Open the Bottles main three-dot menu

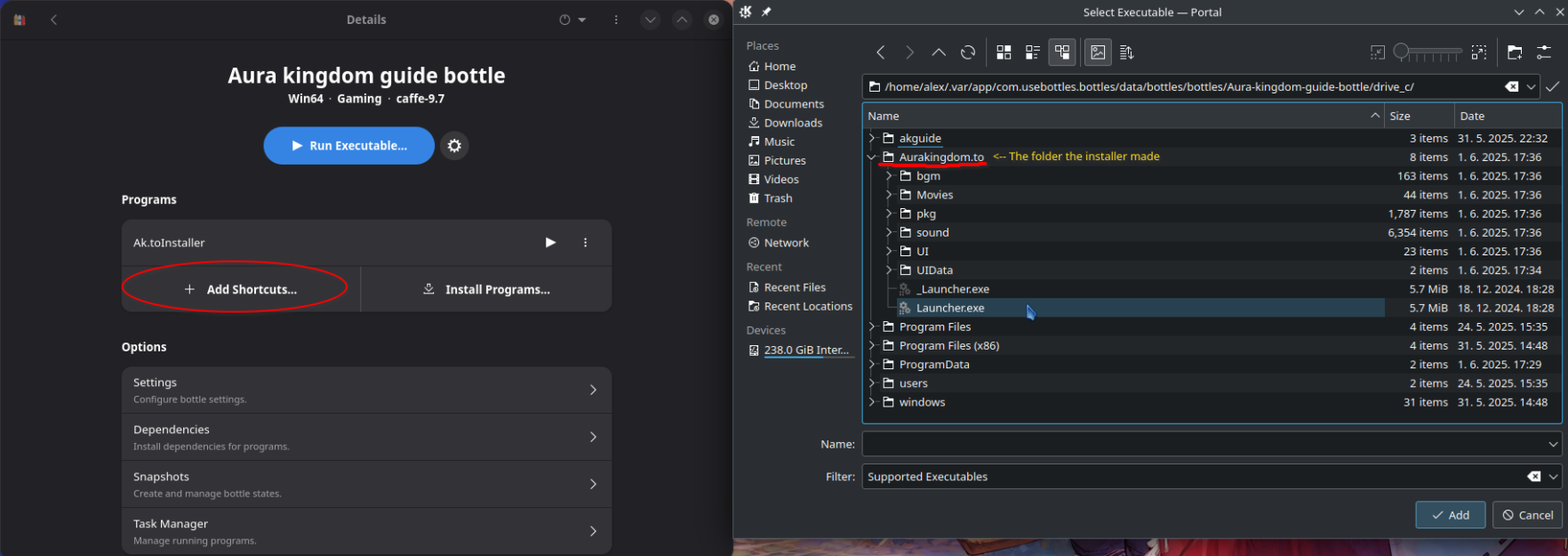click(x=616, y=20)
